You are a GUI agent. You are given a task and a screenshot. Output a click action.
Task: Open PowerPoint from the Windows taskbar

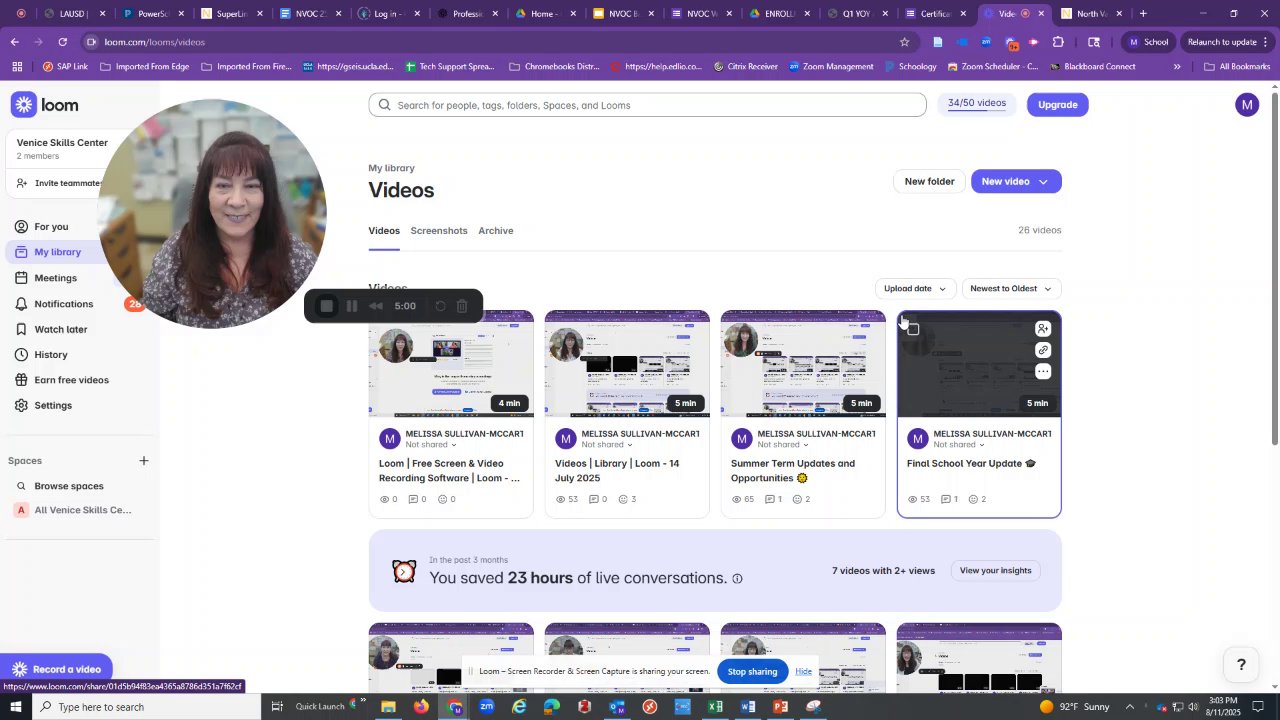tap(781, 707)
